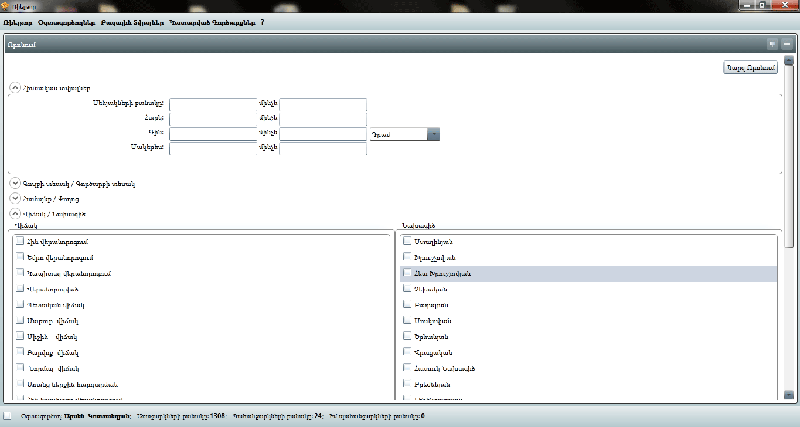
Task: Click the area minimum input field
Action: click(213, 148)
